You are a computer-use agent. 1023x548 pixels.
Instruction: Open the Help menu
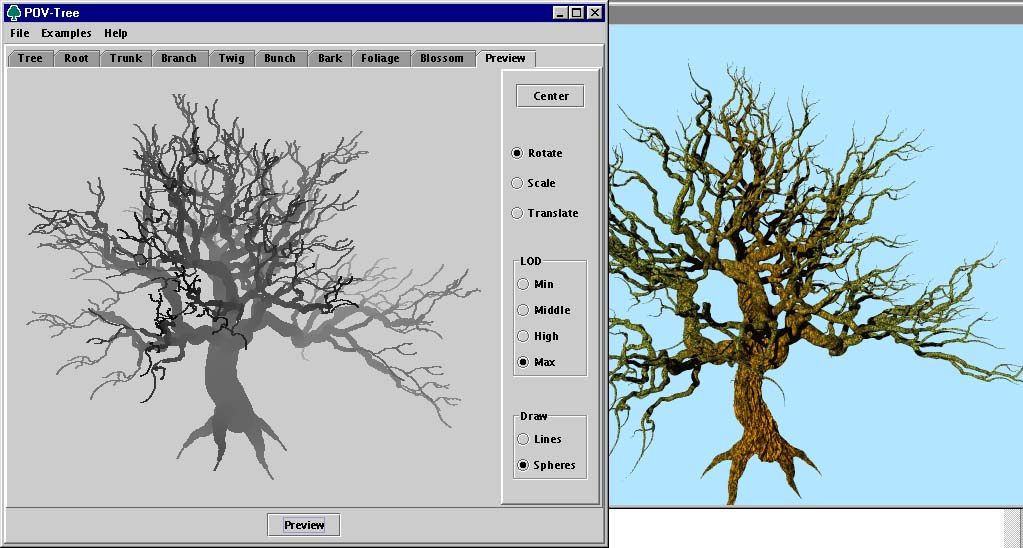pos(116,33)
